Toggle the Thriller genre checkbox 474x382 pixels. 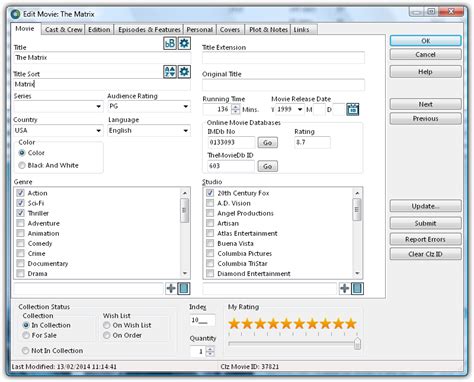pos(21,213)
